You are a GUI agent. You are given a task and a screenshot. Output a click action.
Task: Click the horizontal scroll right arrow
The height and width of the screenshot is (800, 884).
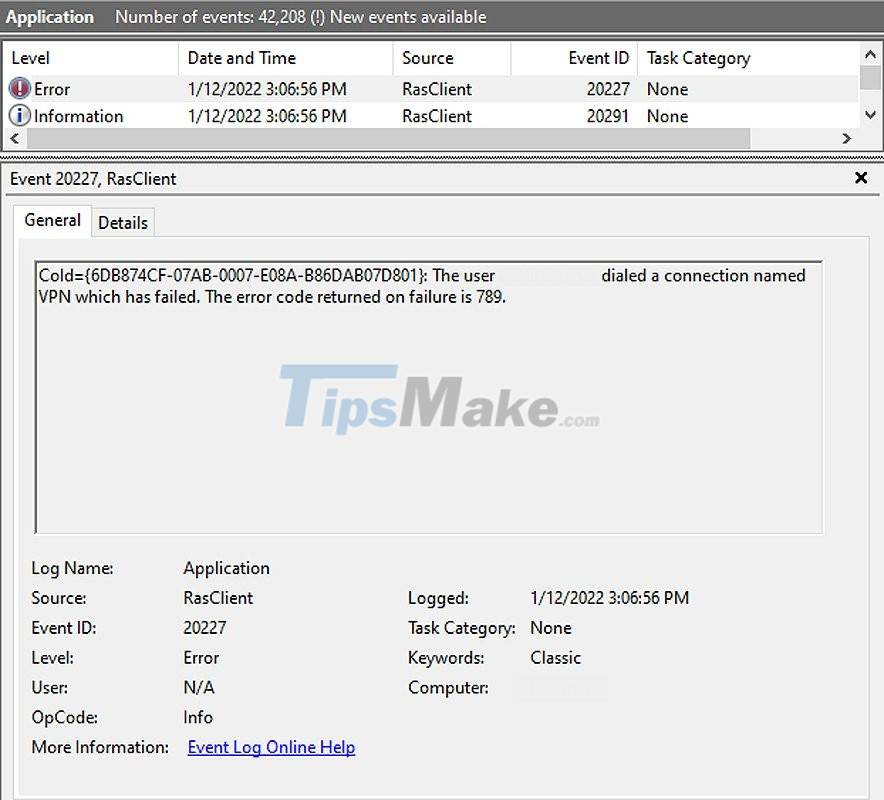pos(846,138)
